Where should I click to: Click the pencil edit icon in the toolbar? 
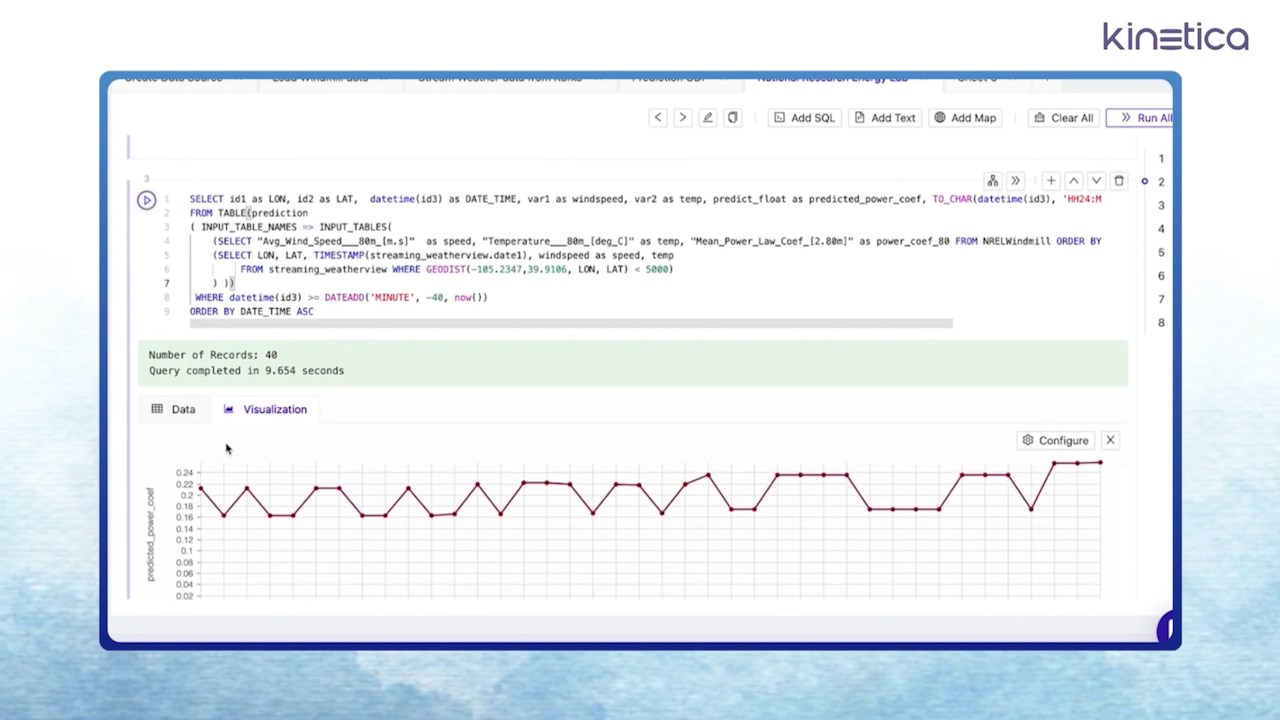pyautogui.click(x=707, y=117)
